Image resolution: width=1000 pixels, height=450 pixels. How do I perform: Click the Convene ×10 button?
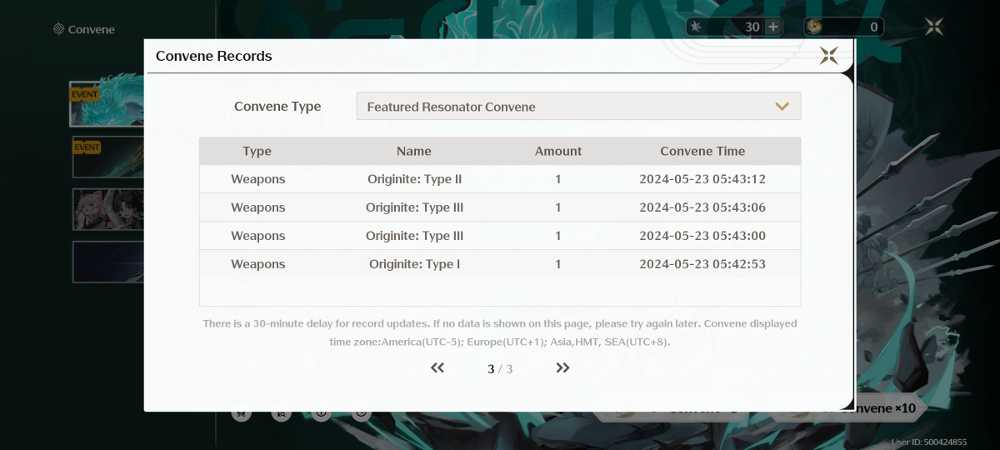tap(883, 408)
